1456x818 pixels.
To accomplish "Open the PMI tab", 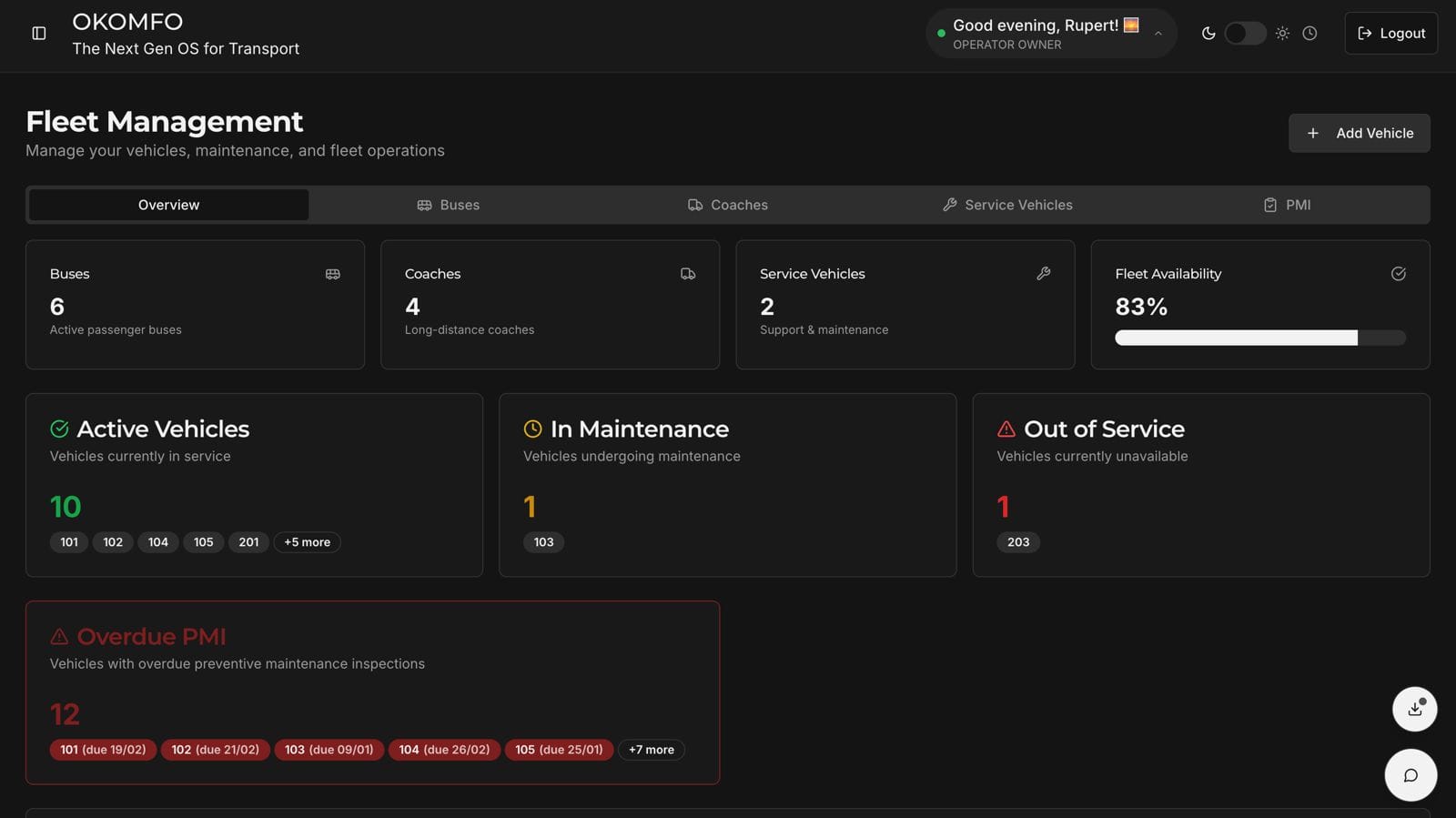I will [1287, 205].
